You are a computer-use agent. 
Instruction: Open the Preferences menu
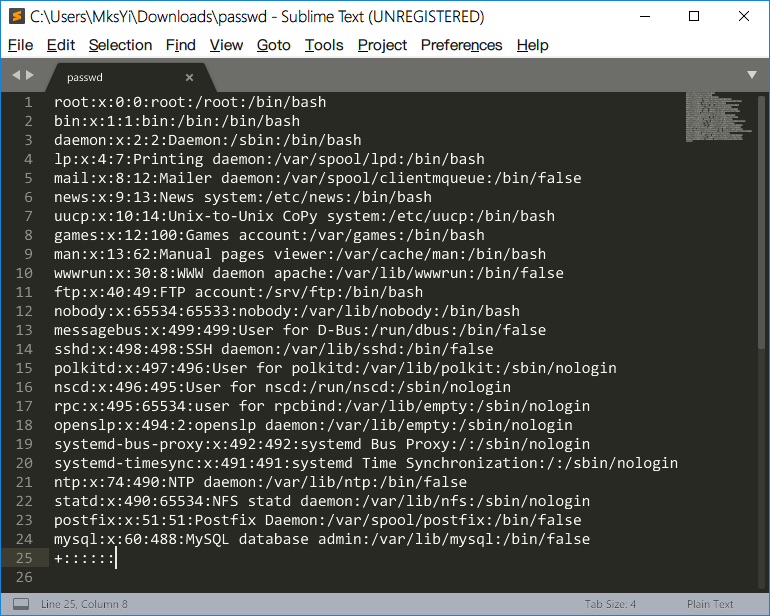[462, 45]
